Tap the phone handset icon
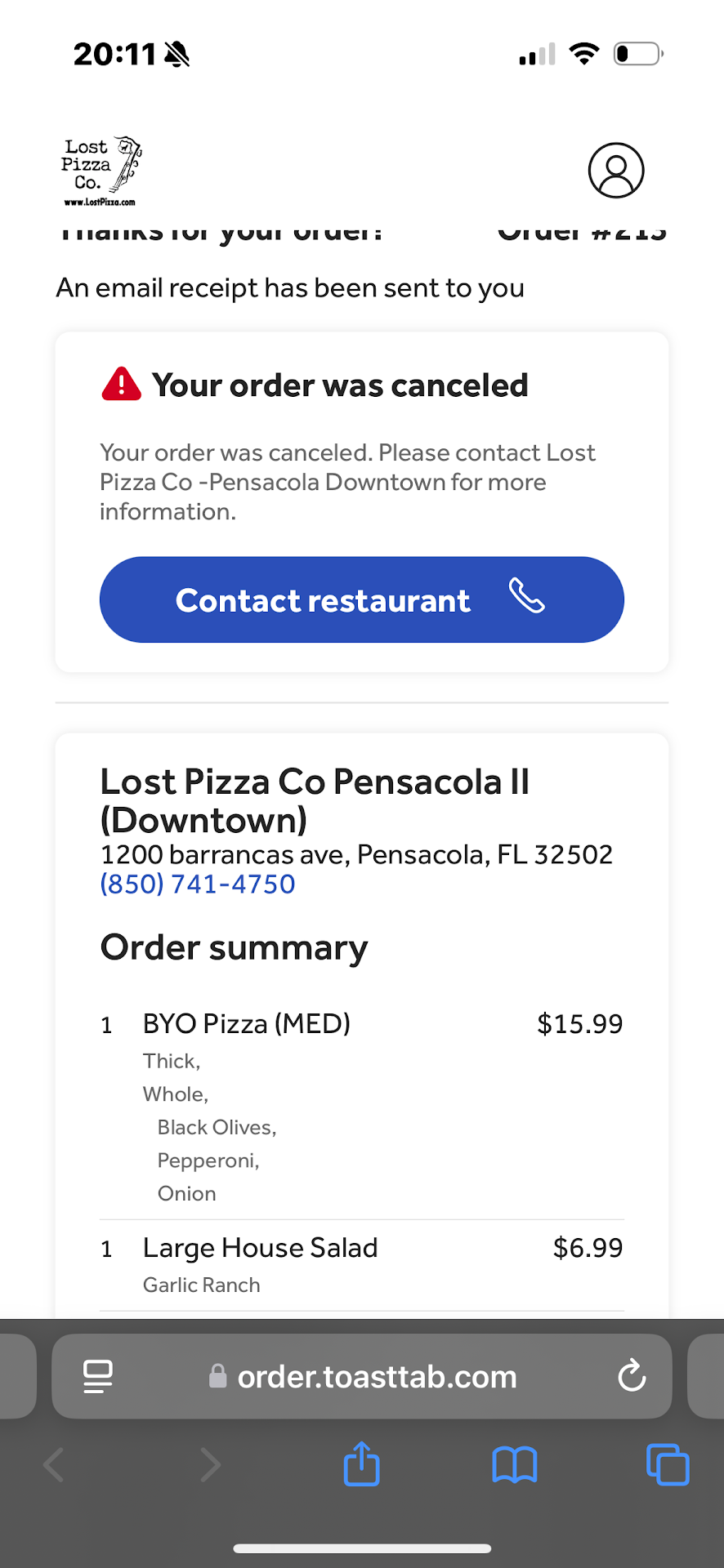Image resolution: width=724 pixels, height=1568 pixels. coord(527,596)
